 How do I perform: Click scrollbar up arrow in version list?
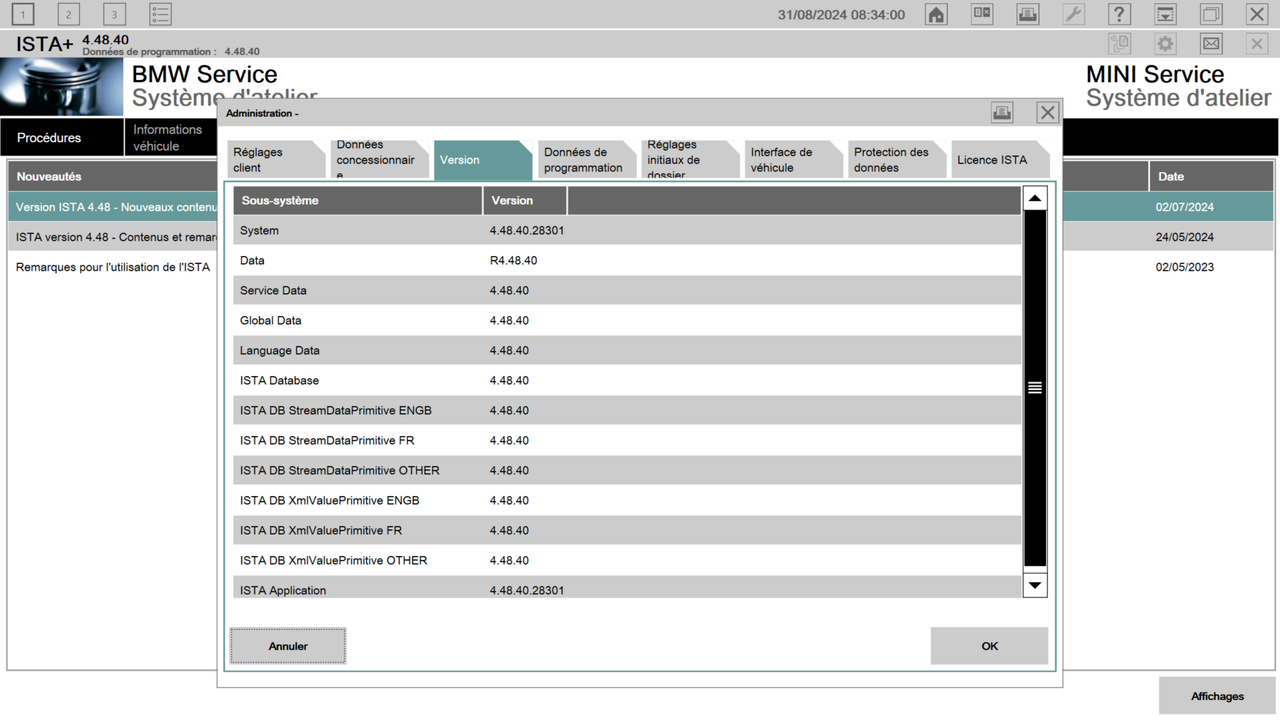[1035, 198]
